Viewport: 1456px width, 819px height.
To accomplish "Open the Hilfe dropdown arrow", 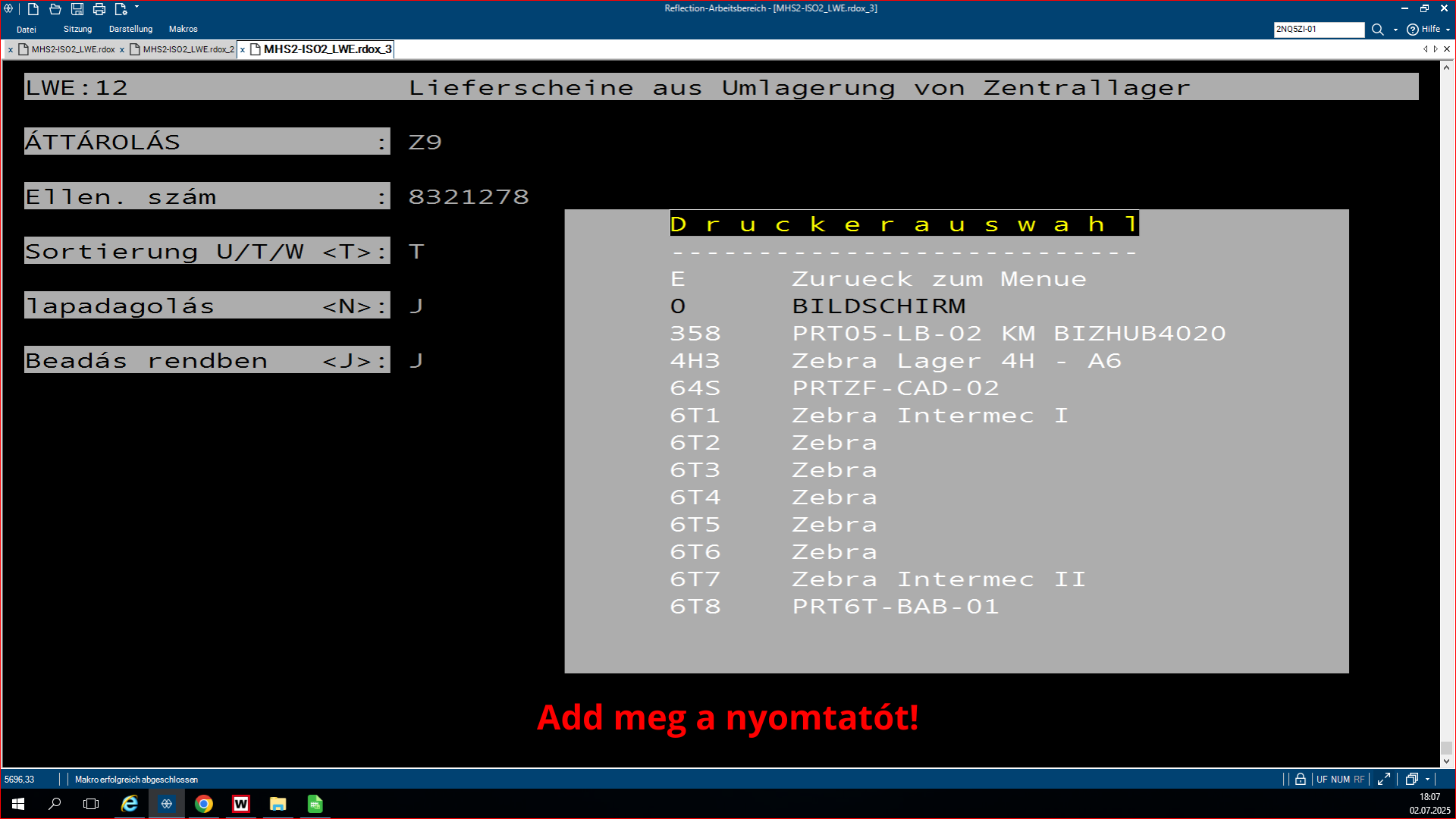I will (1448, 30).
